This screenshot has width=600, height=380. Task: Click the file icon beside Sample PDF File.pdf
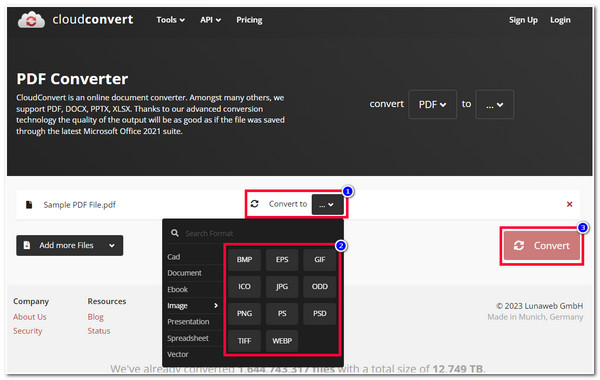[29, 205]
